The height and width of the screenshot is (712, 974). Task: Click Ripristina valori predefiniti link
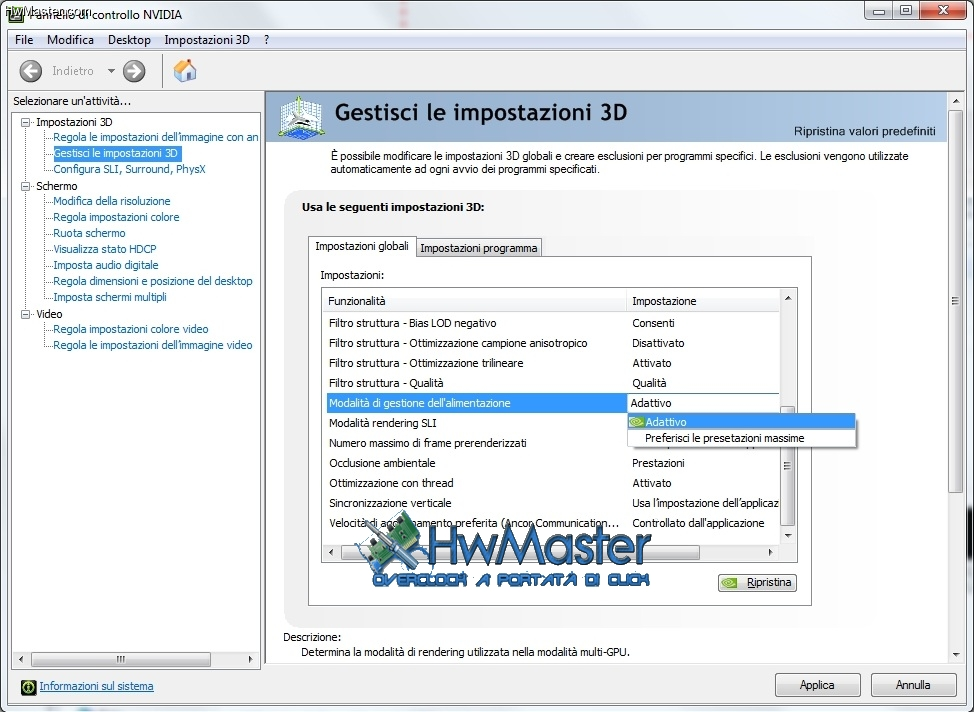click(864, 131)
